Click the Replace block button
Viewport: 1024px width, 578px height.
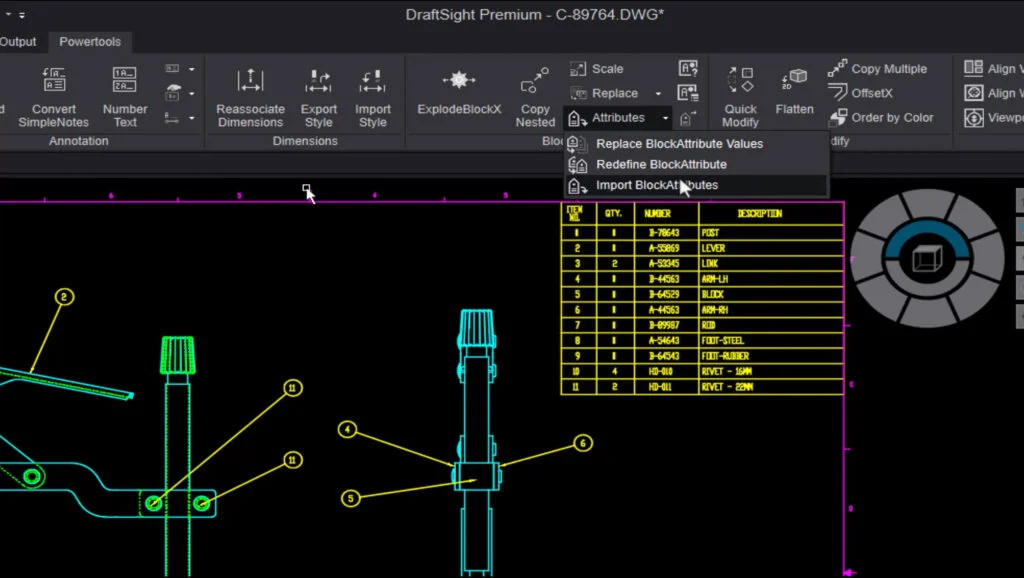pyautogui.click(x=604, y=93)
